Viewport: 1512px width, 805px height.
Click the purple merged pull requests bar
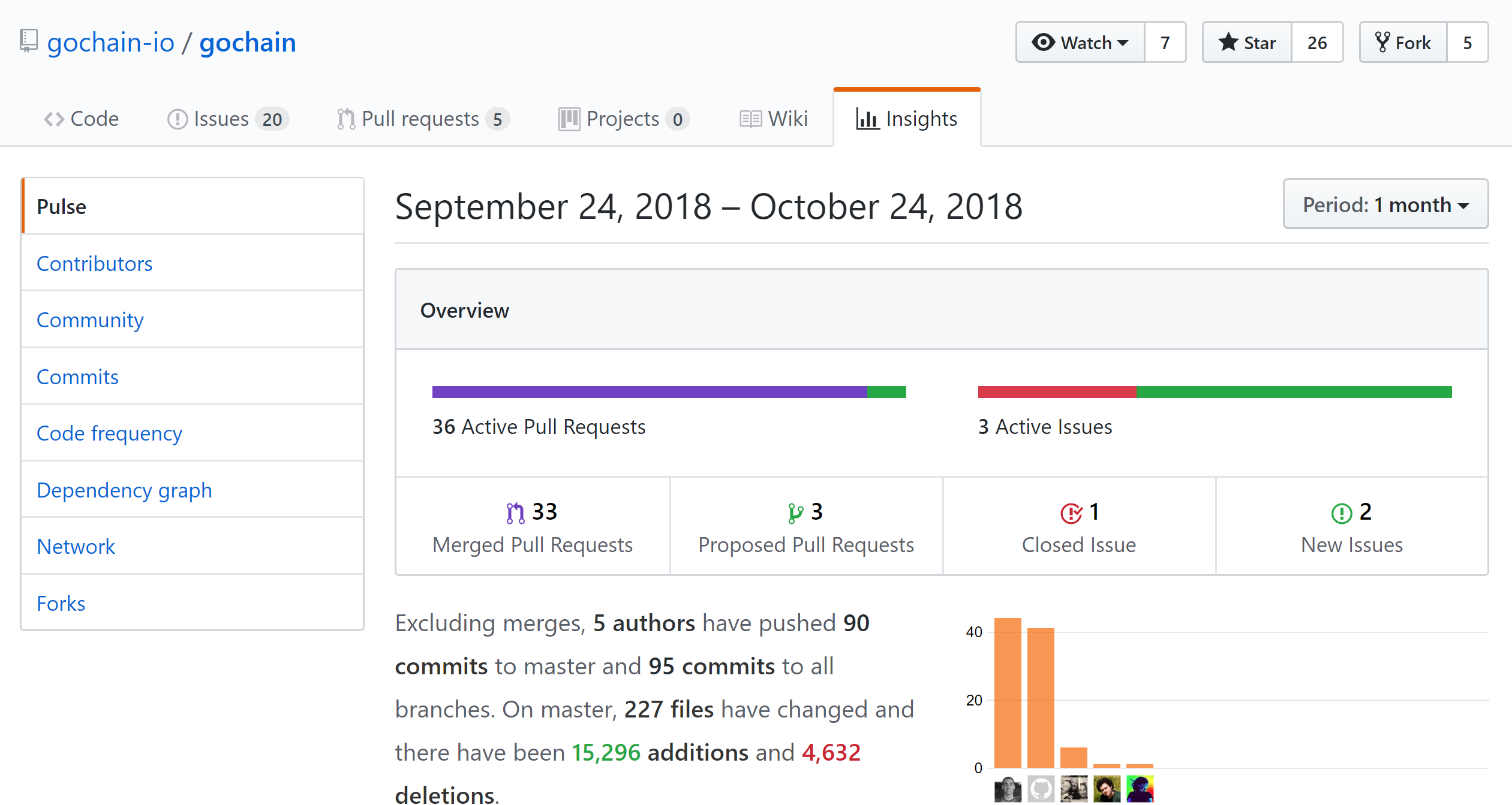649,392
